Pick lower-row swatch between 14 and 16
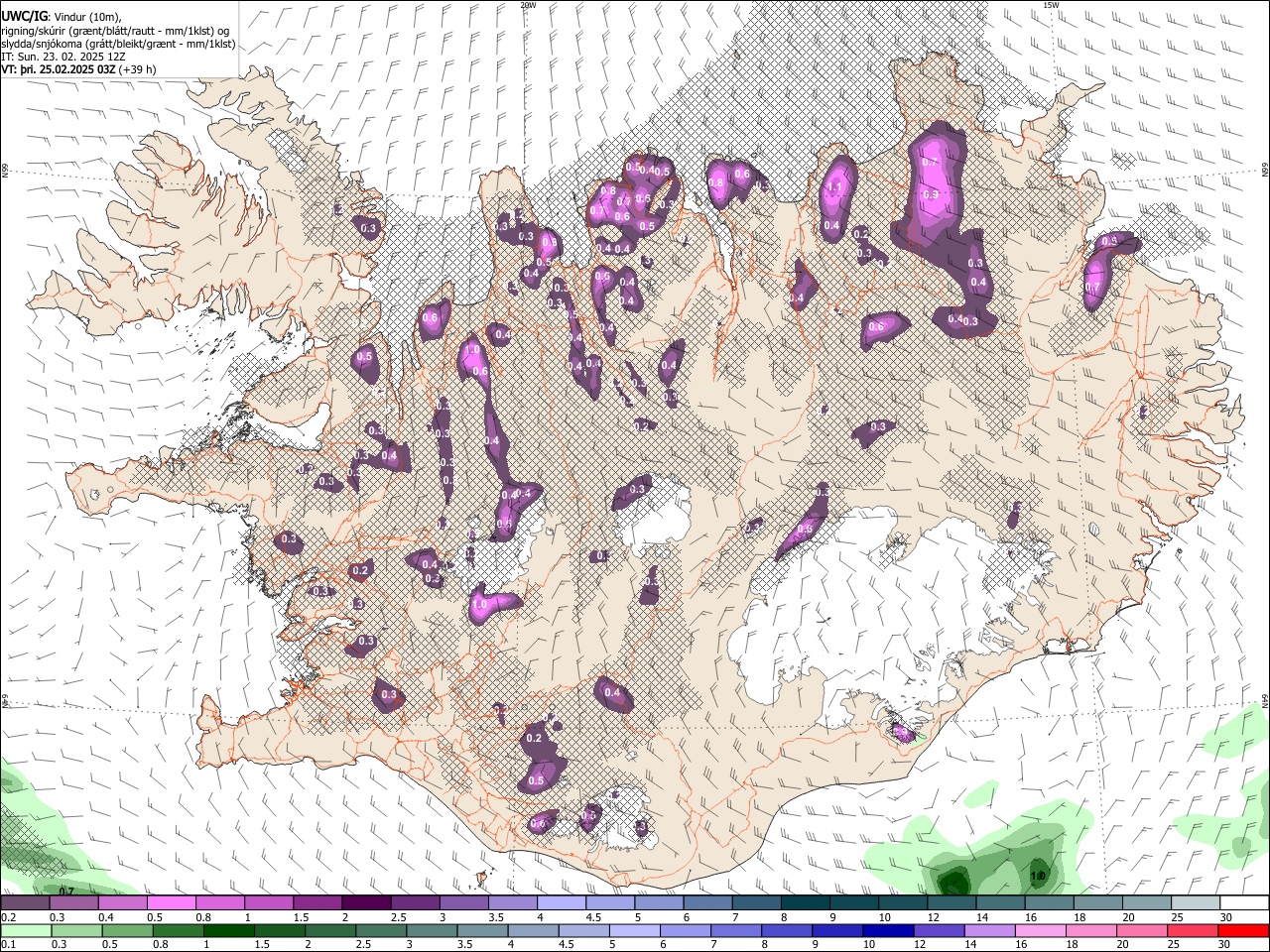 coord(989,930)
